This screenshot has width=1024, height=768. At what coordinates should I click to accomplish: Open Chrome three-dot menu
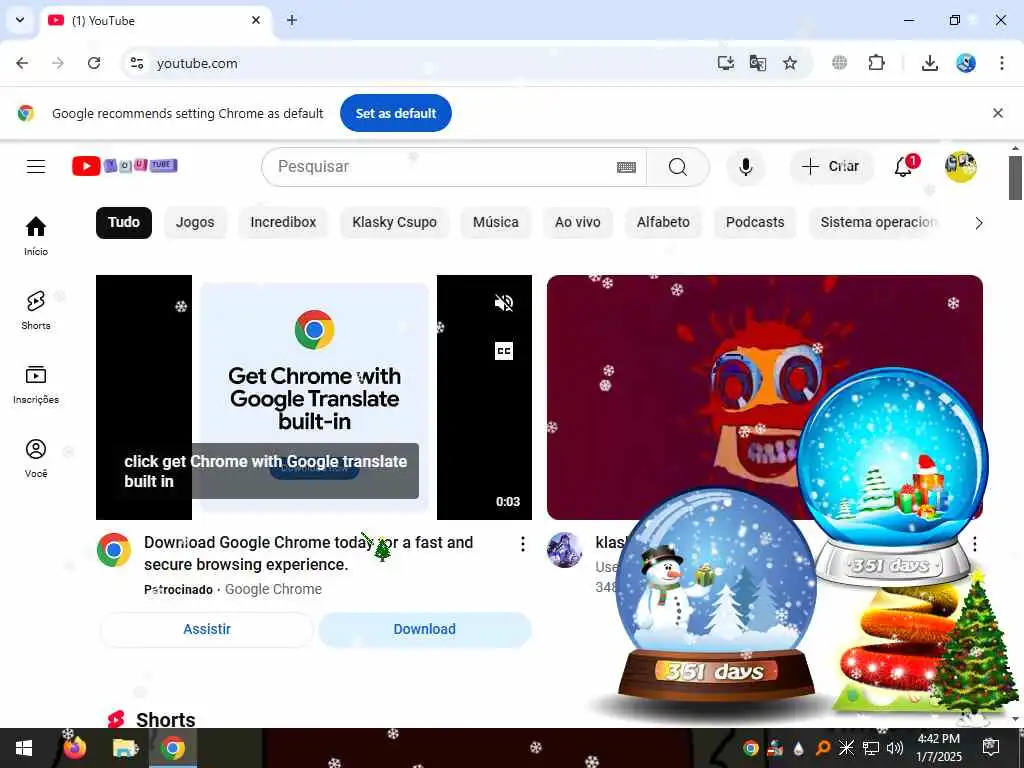1002,63
